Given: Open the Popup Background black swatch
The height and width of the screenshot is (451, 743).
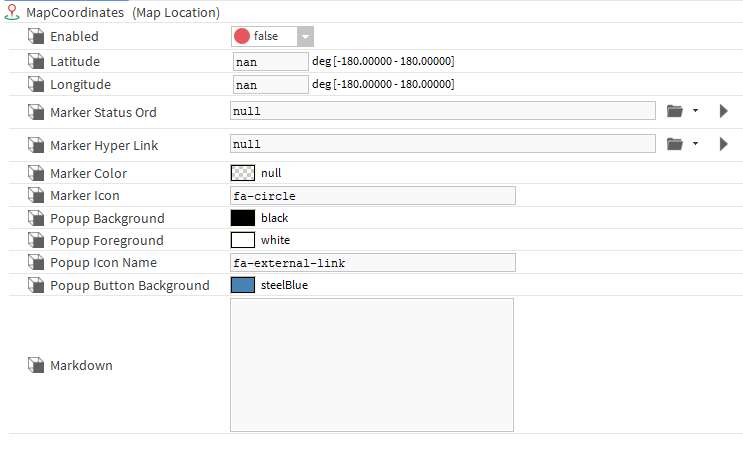Looking at the screenshot, I should tap(243, 218).
